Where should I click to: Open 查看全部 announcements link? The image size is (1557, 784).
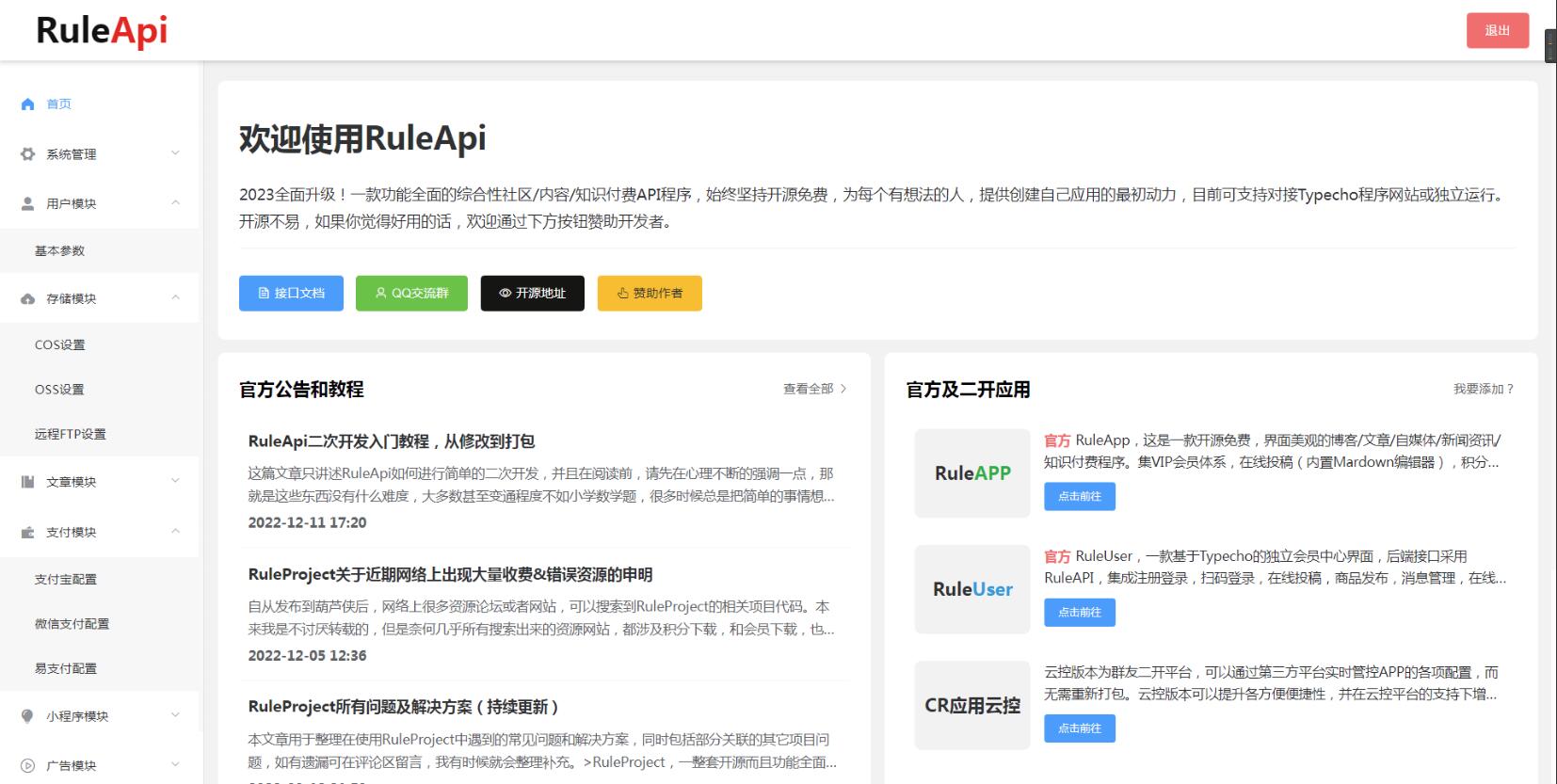[x=814, y=389]
